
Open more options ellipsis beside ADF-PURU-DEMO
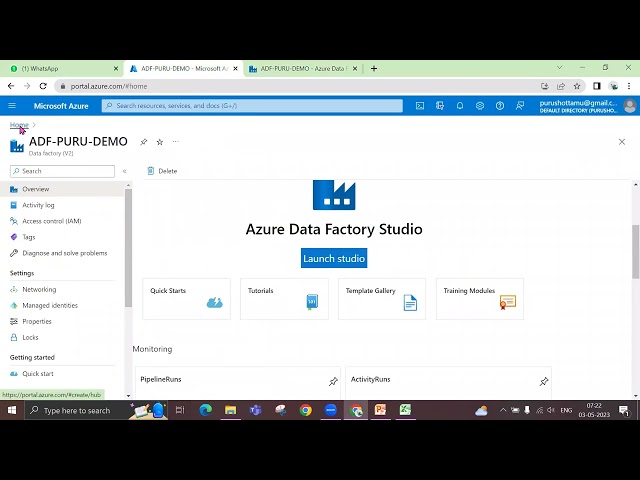[176, 142]
